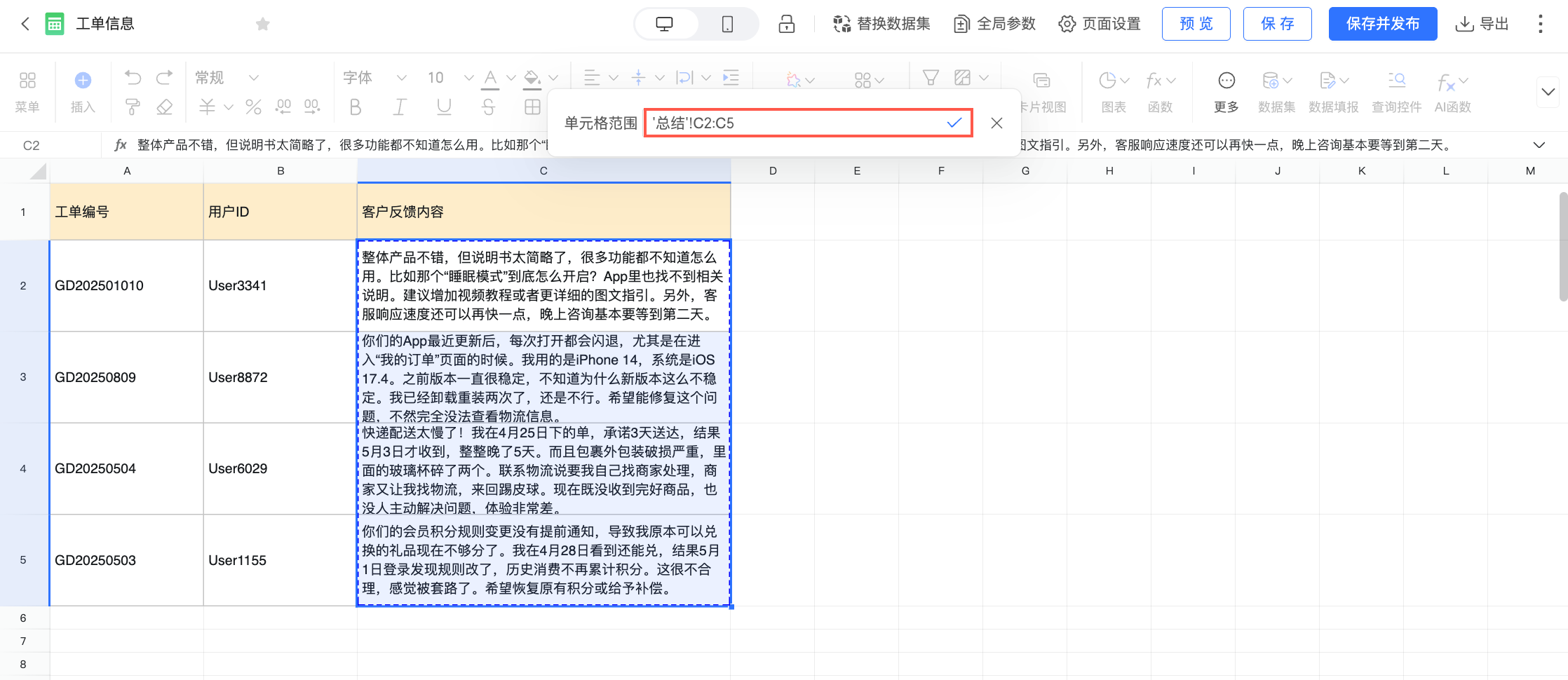Click the percent format icon
Screen dimensions: 1568x680
[253, 107]
